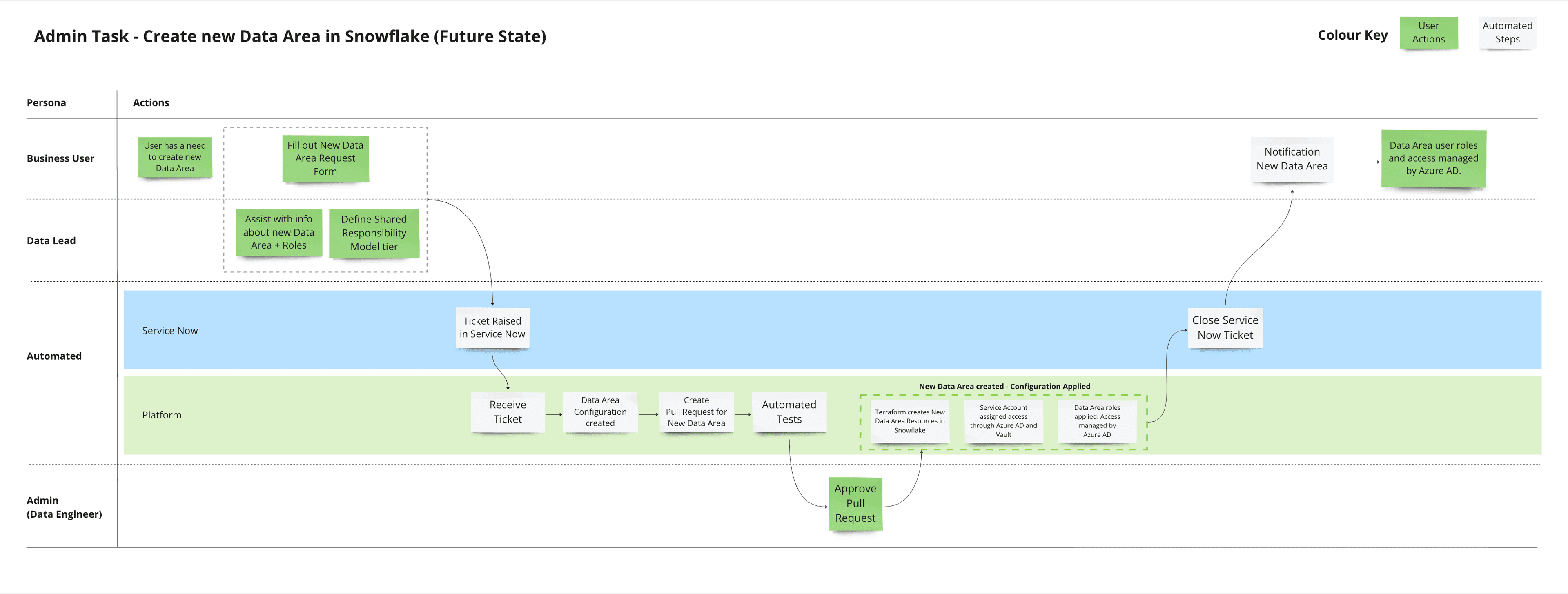Viewport: 1568px width, 594px height.
Task: Select the 'Ticket Raised in Service Now' card
Action: click(492, 328)
